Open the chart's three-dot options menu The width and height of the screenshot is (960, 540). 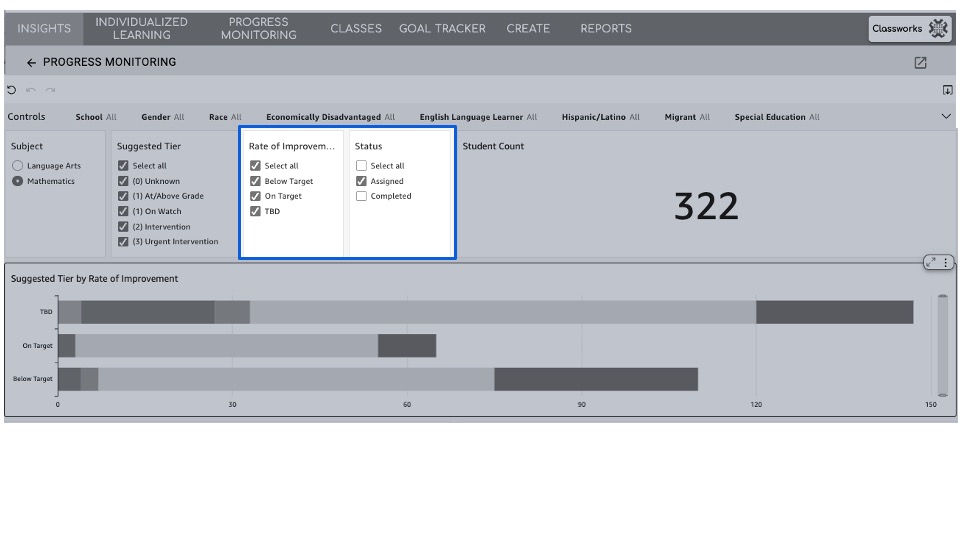946,262
